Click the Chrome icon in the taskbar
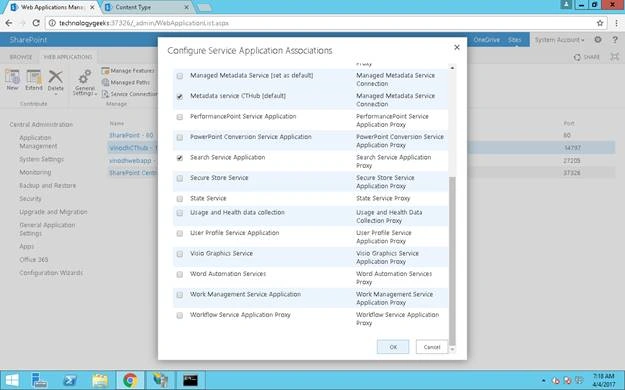This screenshot has width=625, height=390. click(x=130, y=380)
